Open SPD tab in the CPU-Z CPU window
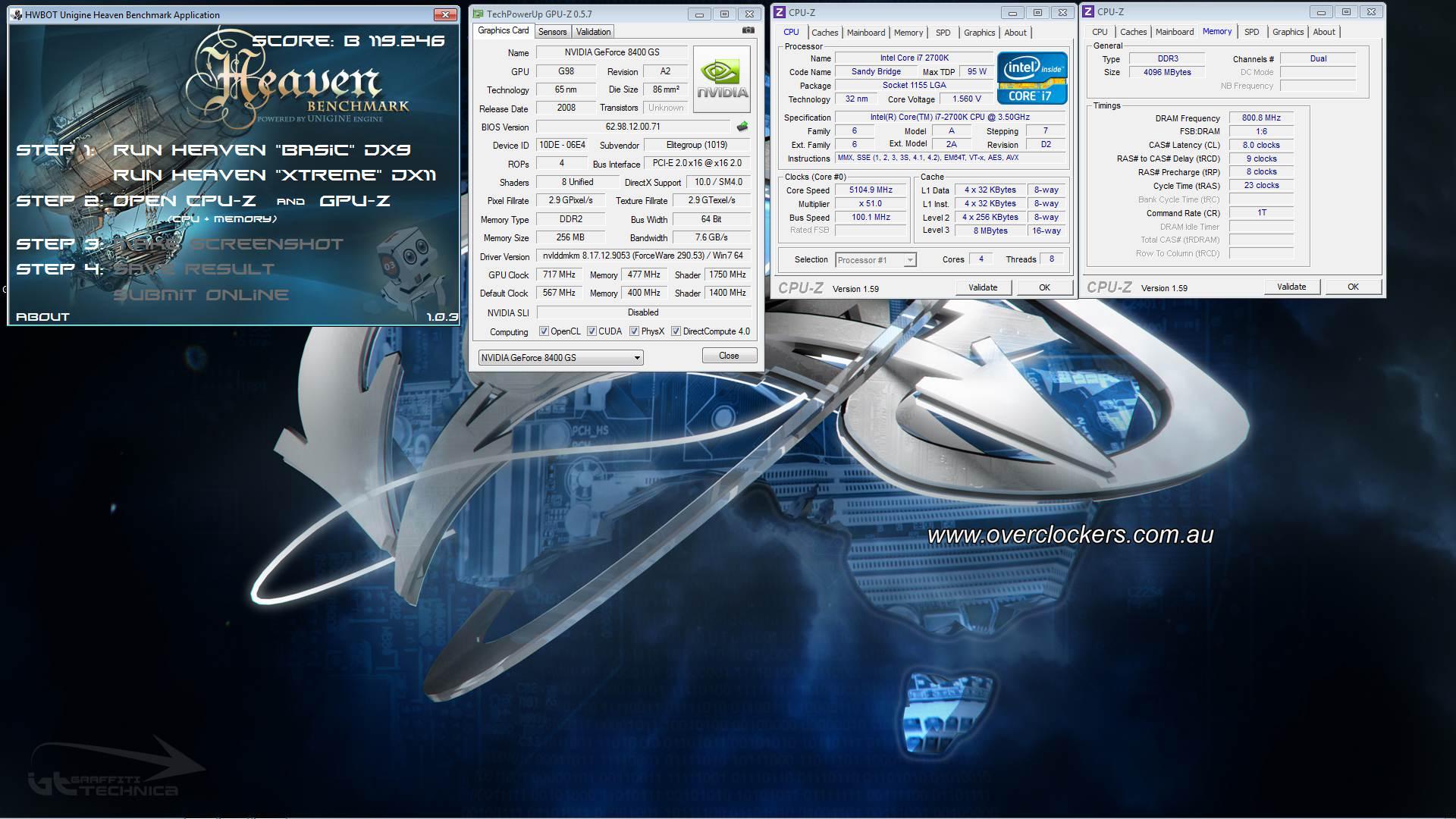The height and width of the screenshot is (819, 1456). coord(943,33)
